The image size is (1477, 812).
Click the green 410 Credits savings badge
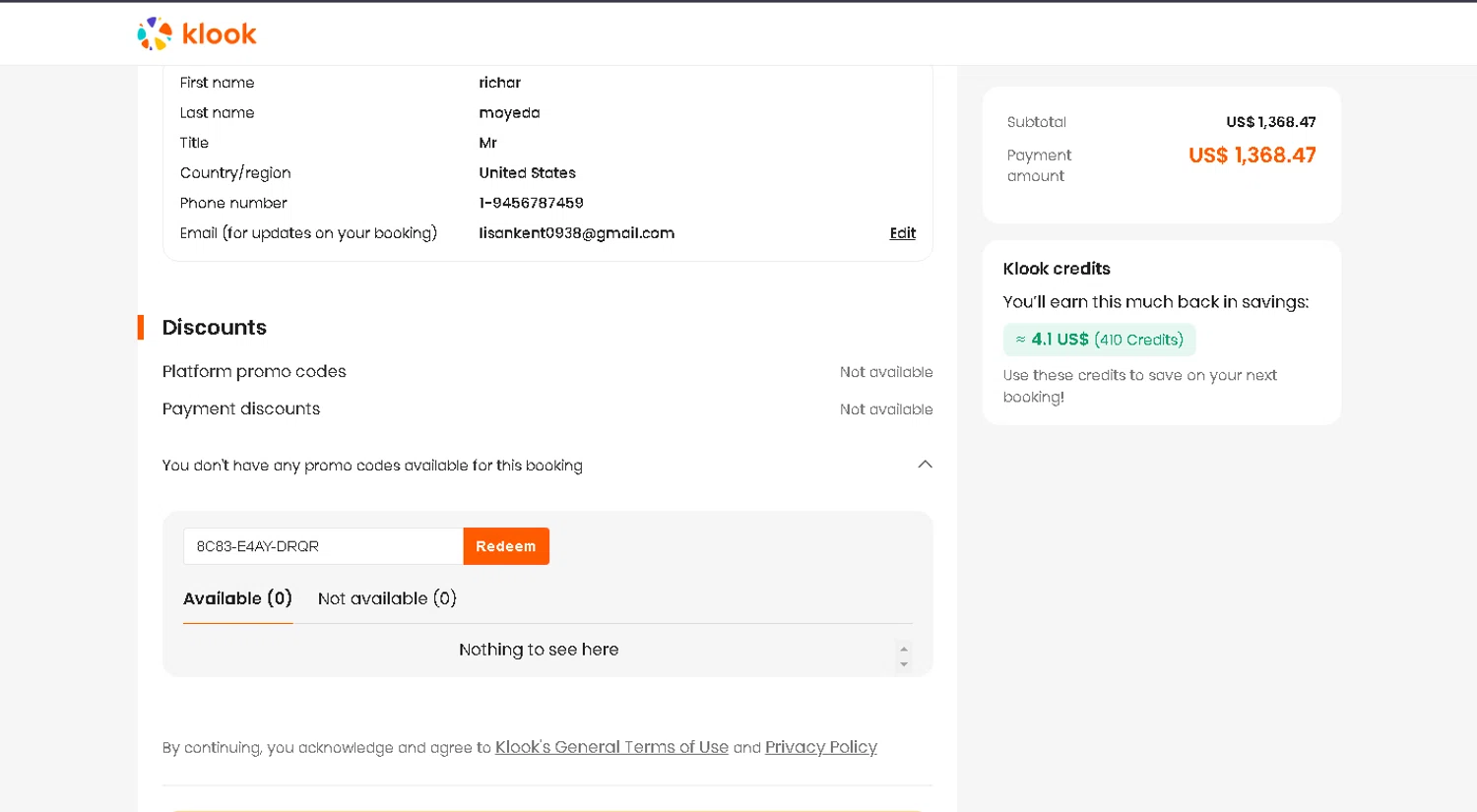pos(1099,340)
